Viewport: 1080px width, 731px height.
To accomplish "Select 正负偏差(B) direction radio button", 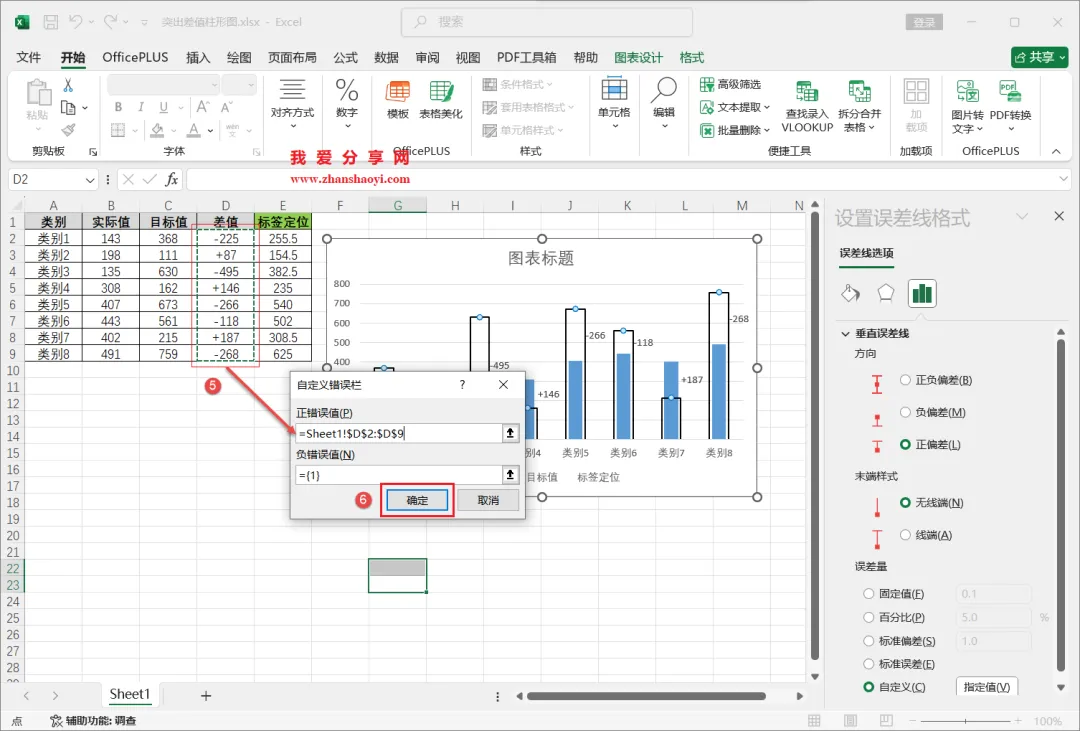I will 906,380.
